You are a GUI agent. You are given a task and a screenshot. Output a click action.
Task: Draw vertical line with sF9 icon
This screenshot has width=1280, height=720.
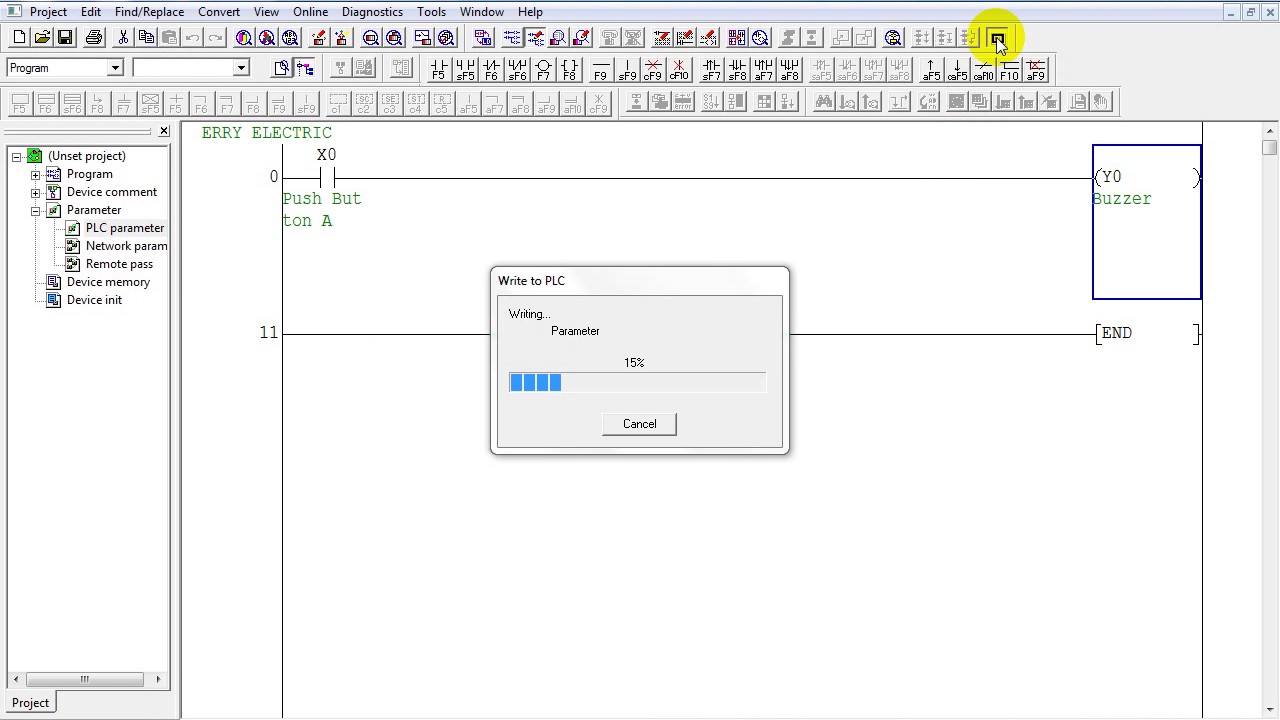627,69
